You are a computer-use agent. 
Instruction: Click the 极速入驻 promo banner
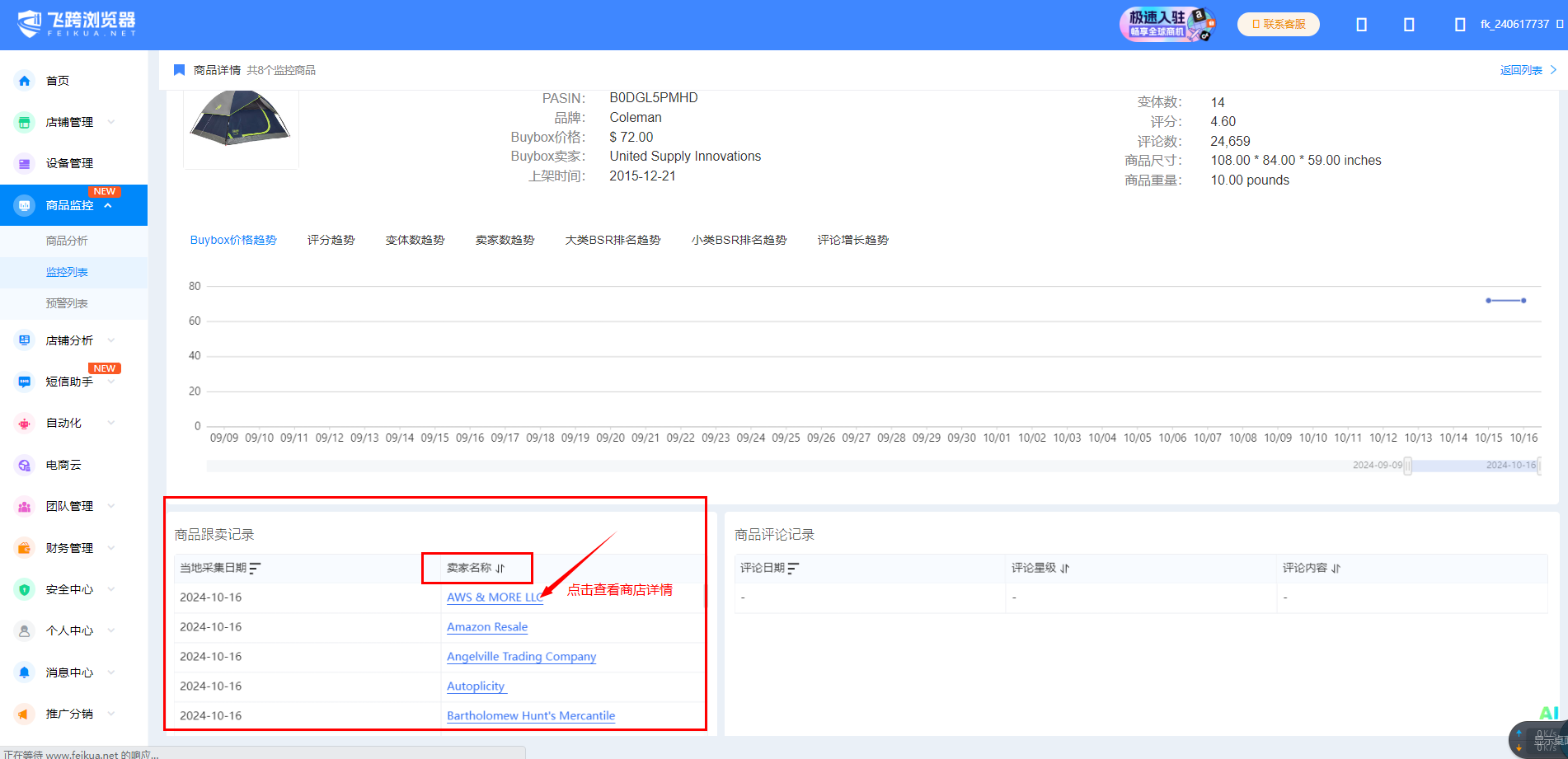pos(1167,24)
